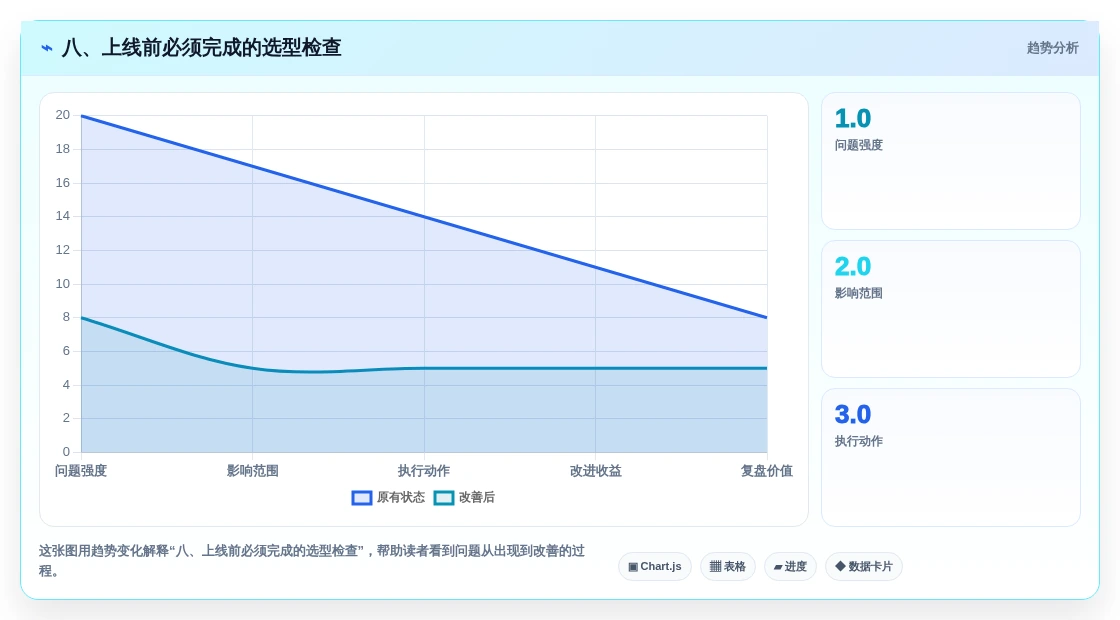
Task: Click the grid icon on 表格 chip
Action: coord(715,566)
